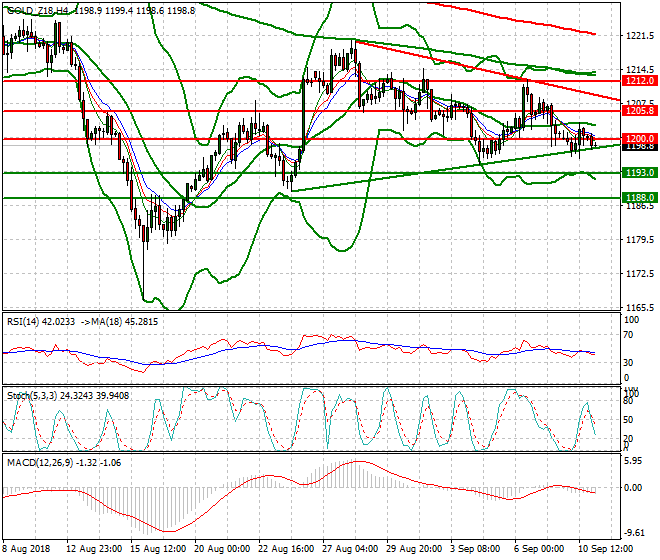Click the MACD scale value -9.61
Screen dimensions: 660x560
(x=633, y=533)
